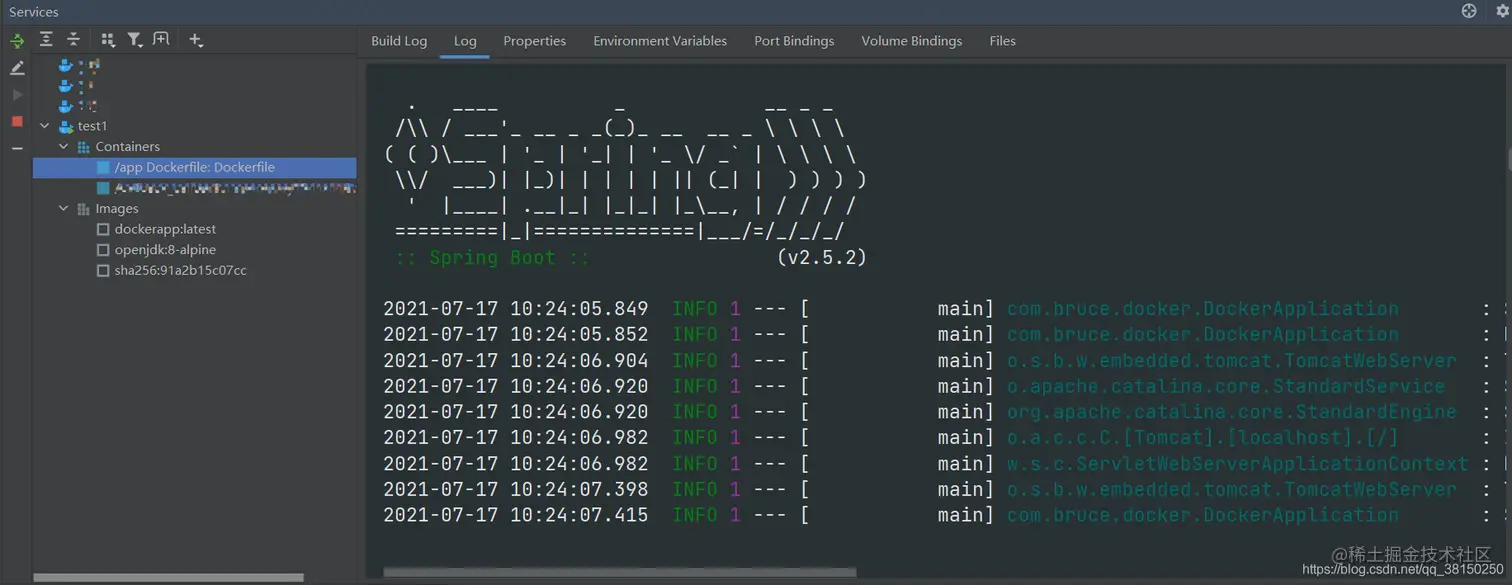Click o.a.c.c.C.[Tomcat].[localhost].[/] logger name
Image resolution: width=1512 pixels, height=585 pixels.
tap(1202, 438)
